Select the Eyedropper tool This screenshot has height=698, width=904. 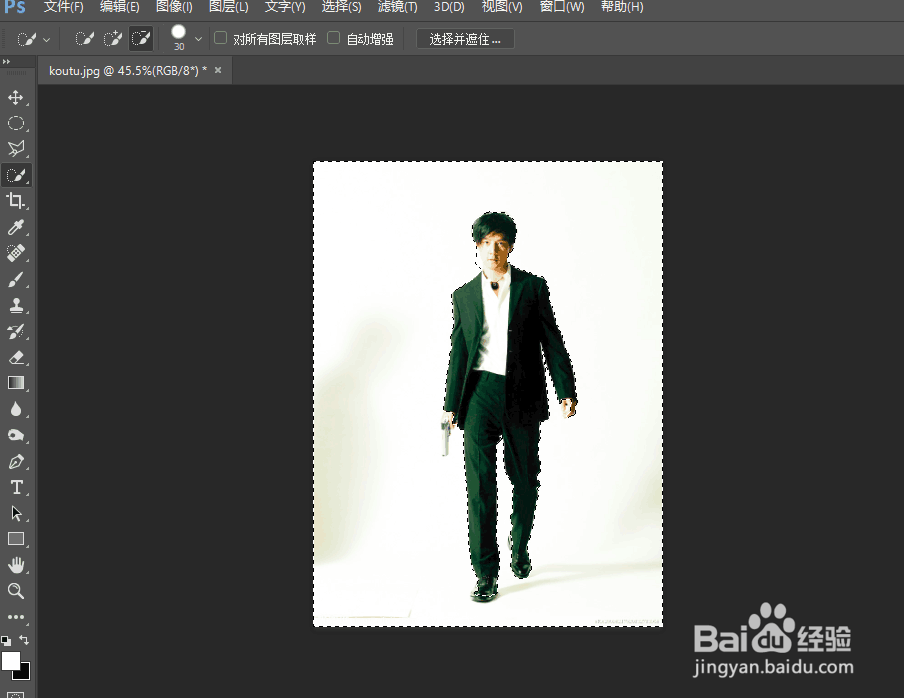click(x=16, y=227)
